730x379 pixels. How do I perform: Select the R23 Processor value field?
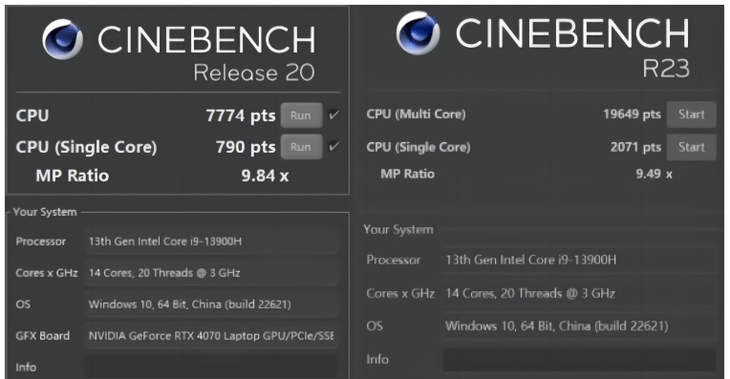click(x=579, y=260)
